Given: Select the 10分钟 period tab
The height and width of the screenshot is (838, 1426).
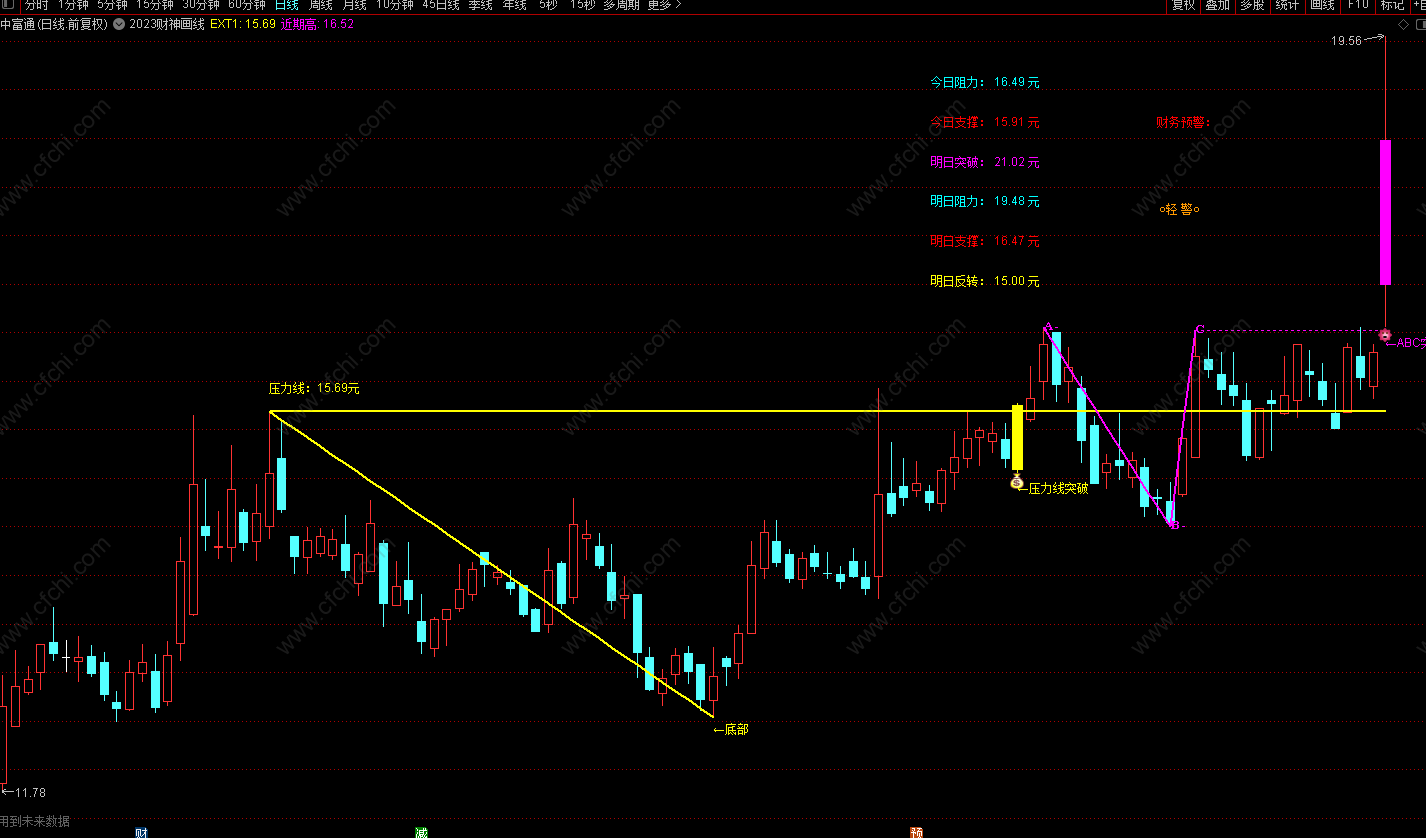Looking at the screenshot, I should tap(394, 5).
